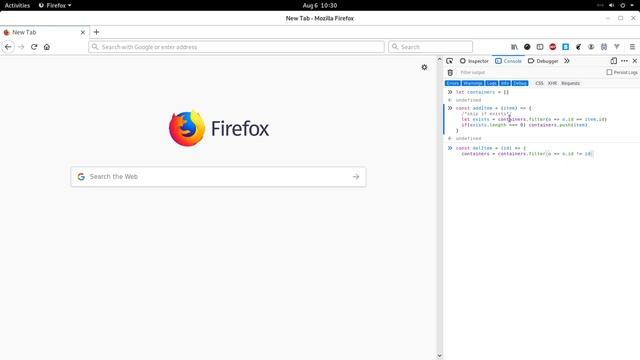Select the New Tab browser tab

point(44,32)
